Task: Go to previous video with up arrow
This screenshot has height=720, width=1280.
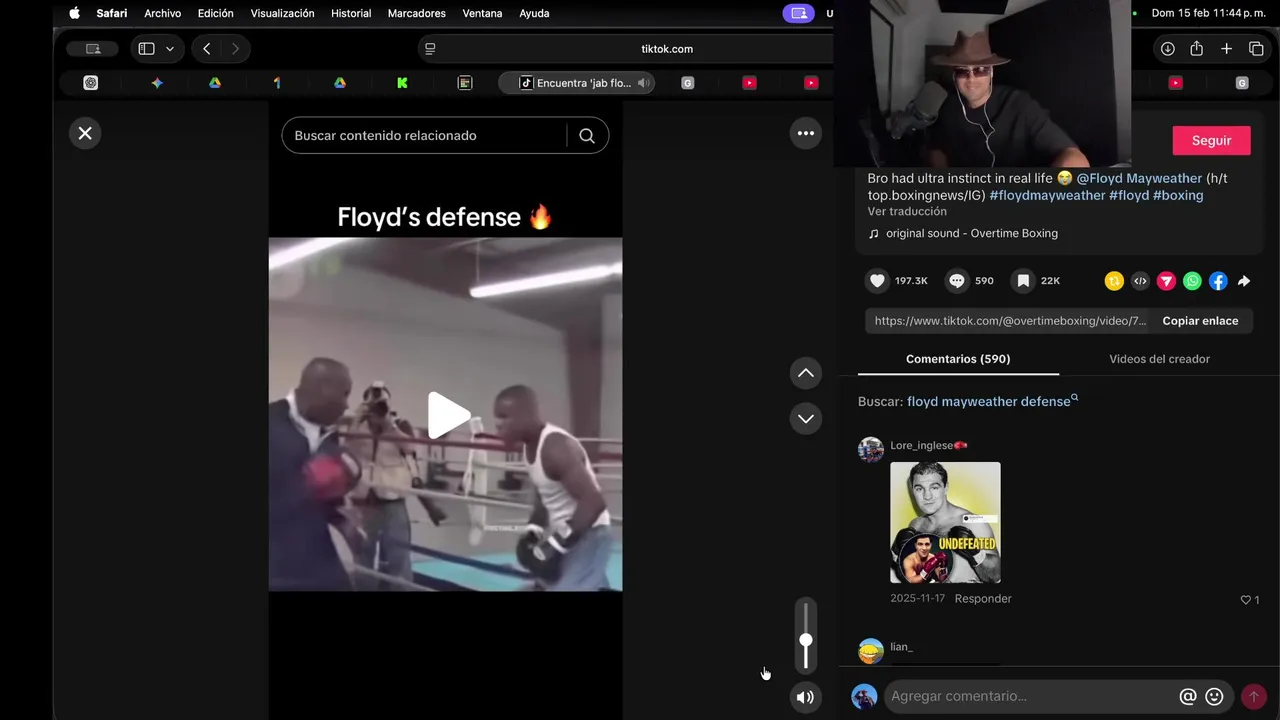Action: pos(806,373)
